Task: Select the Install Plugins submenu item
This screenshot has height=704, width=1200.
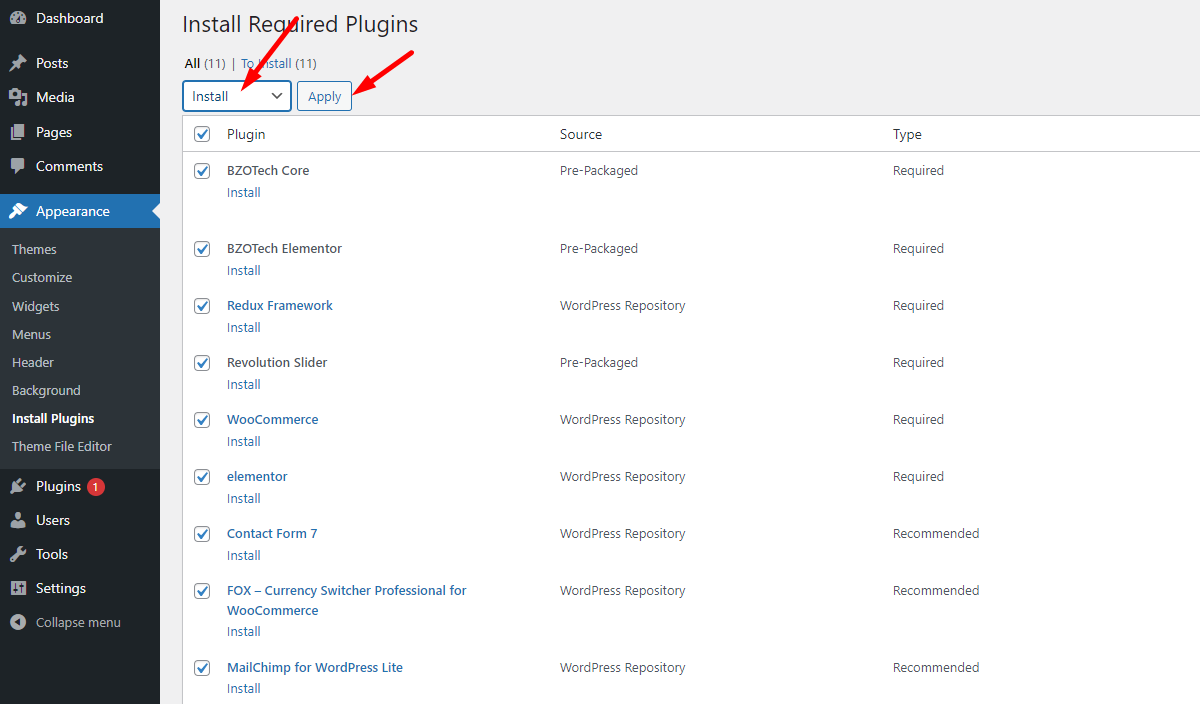Action: (x=53, y=418)
